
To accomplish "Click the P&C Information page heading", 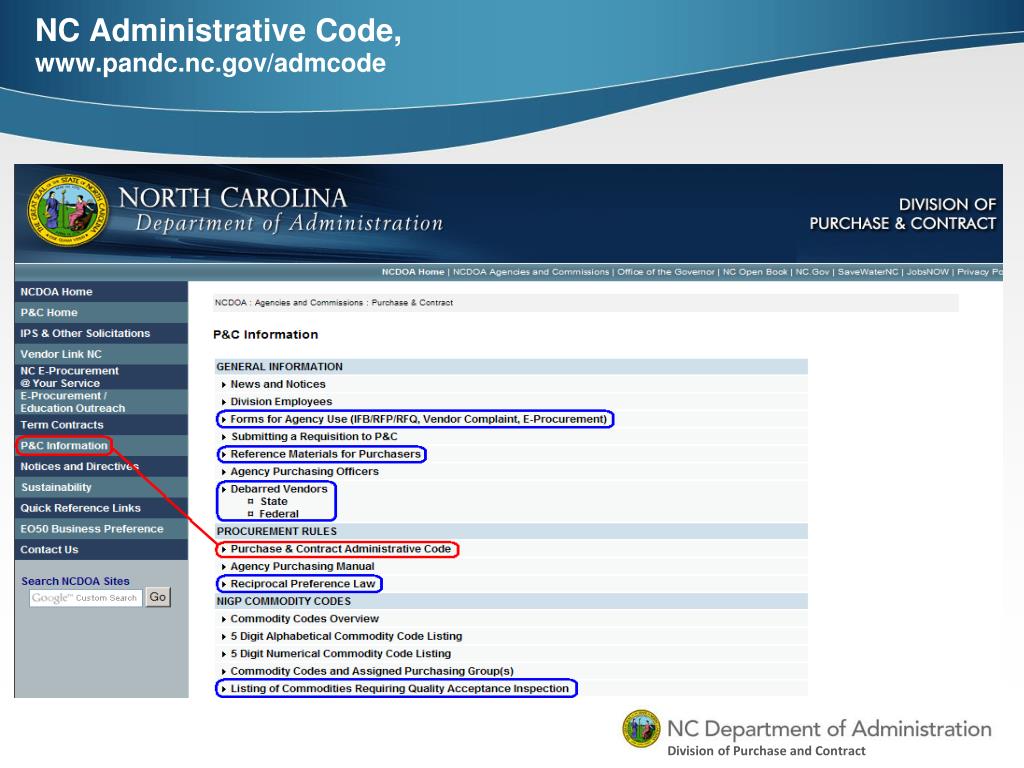I will pyautogui.click(x=265, y=334).
